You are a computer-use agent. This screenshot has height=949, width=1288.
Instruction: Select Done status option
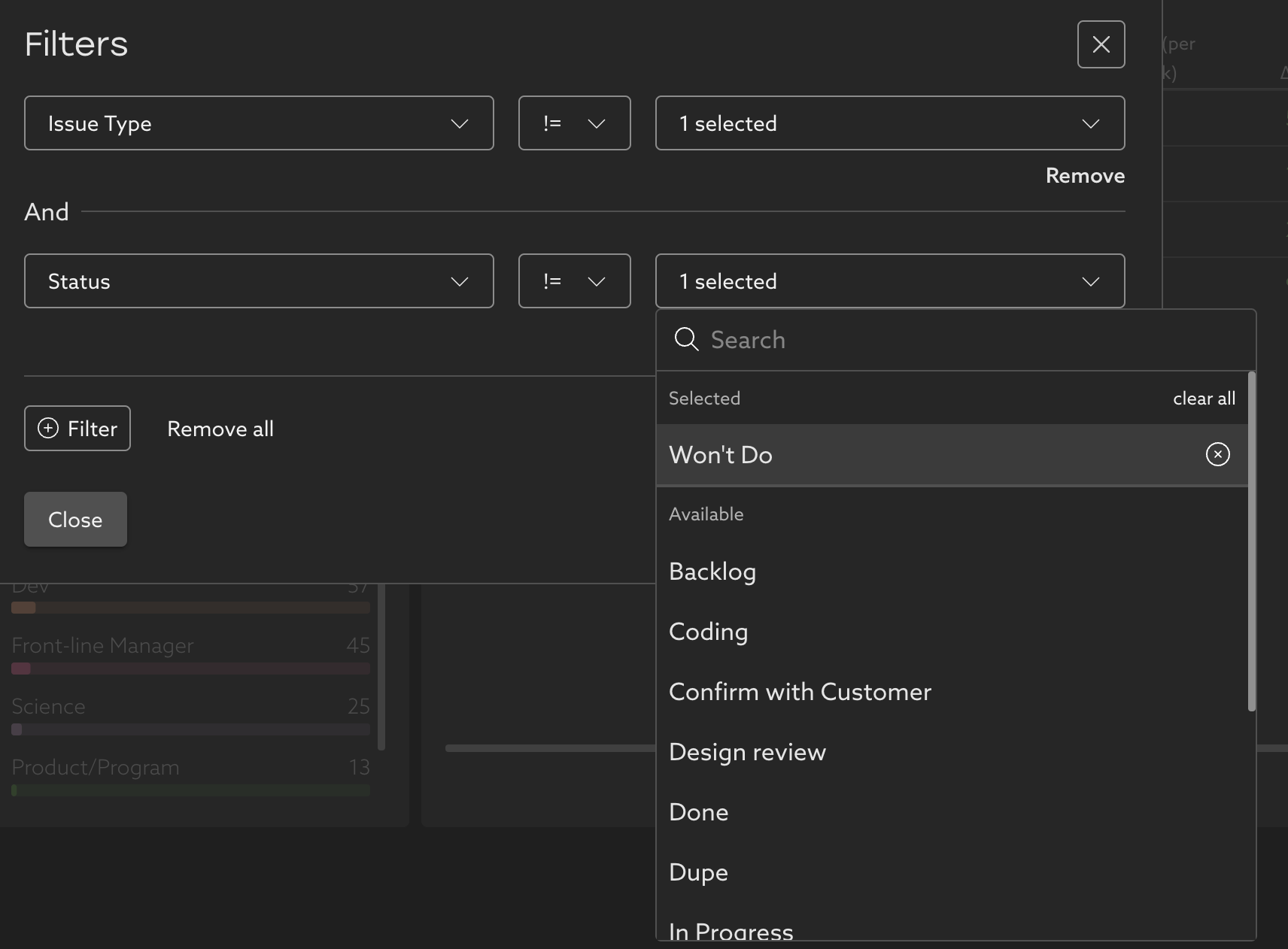tap(698, 812)
